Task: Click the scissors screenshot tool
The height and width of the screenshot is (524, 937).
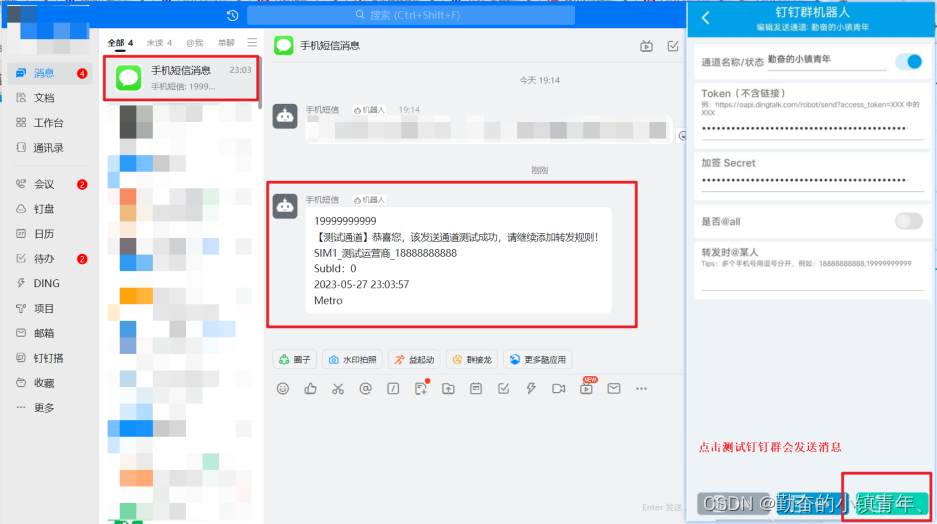Action: [x=338, y=389]
